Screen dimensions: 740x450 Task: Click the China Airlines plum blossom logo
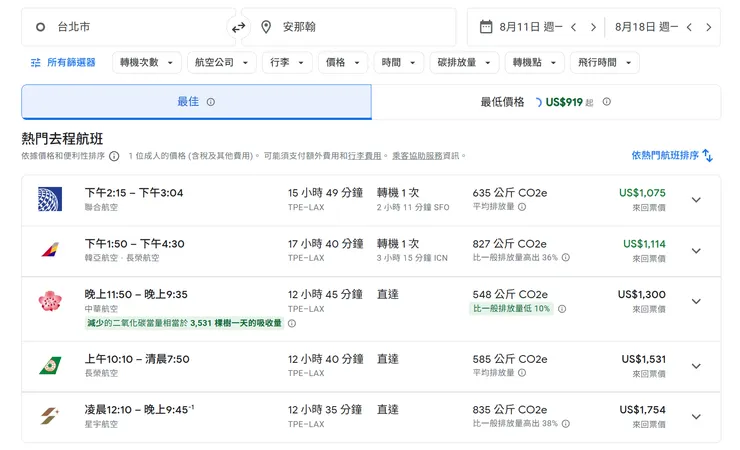(50, 301)
